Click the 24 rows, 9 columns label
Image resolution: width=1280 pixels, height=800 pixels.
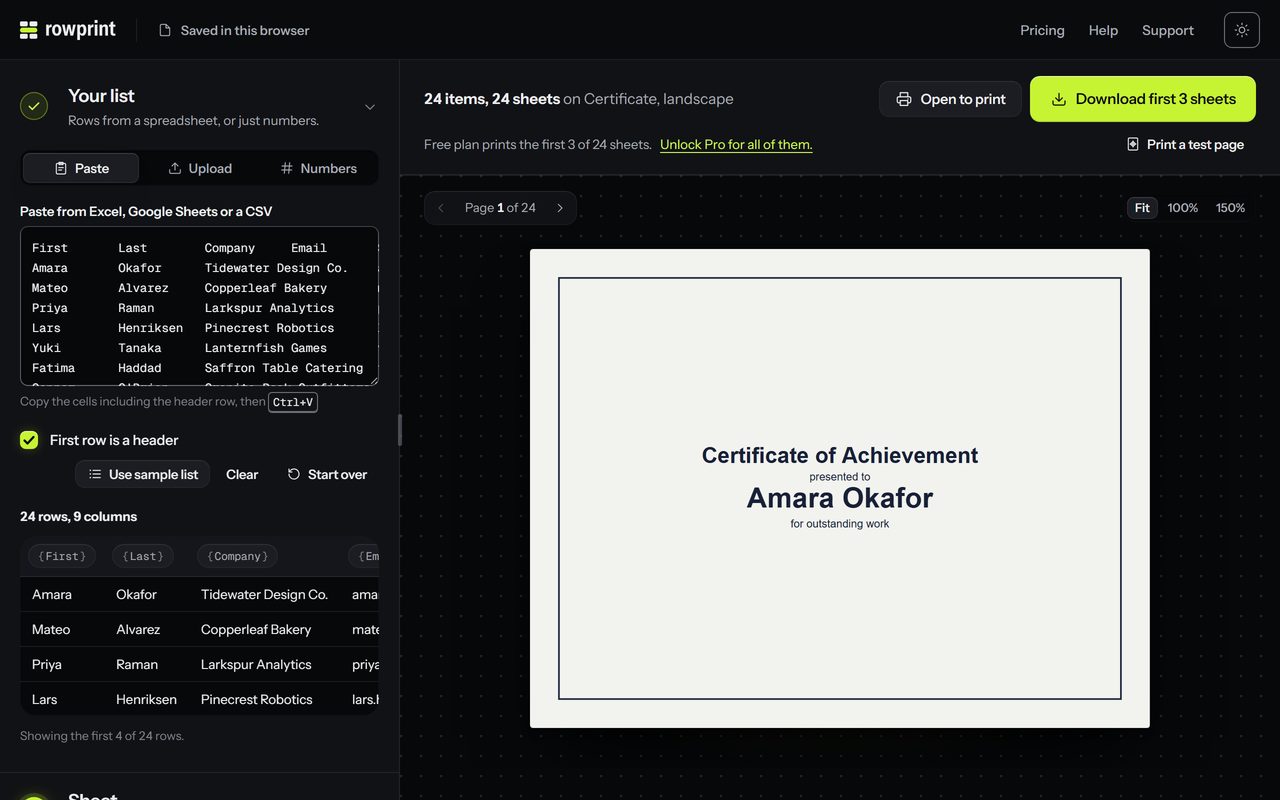coord(79,516)
